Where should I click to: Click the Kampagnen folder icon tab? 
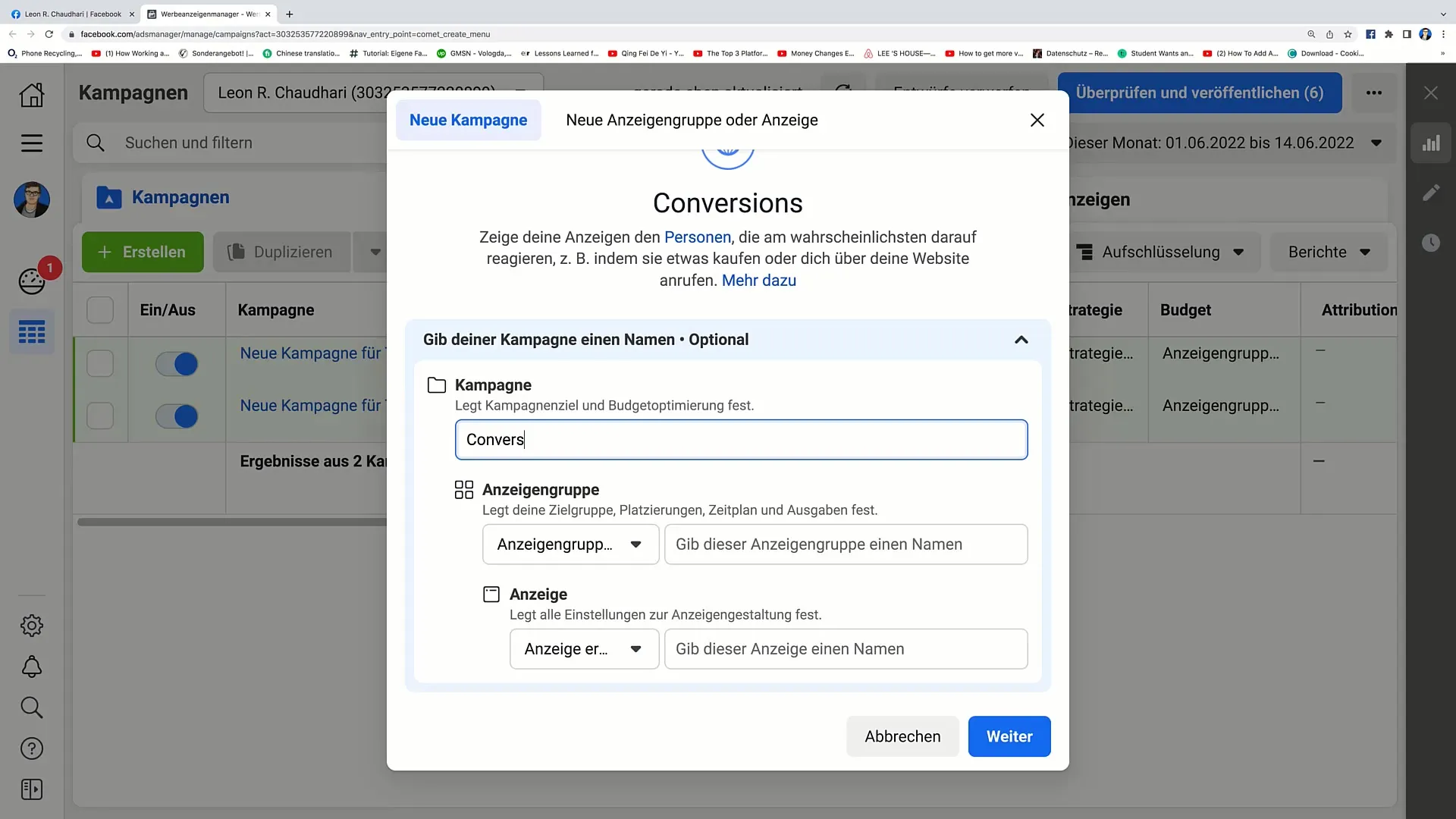pyautogui.click(x=109, y=198)
